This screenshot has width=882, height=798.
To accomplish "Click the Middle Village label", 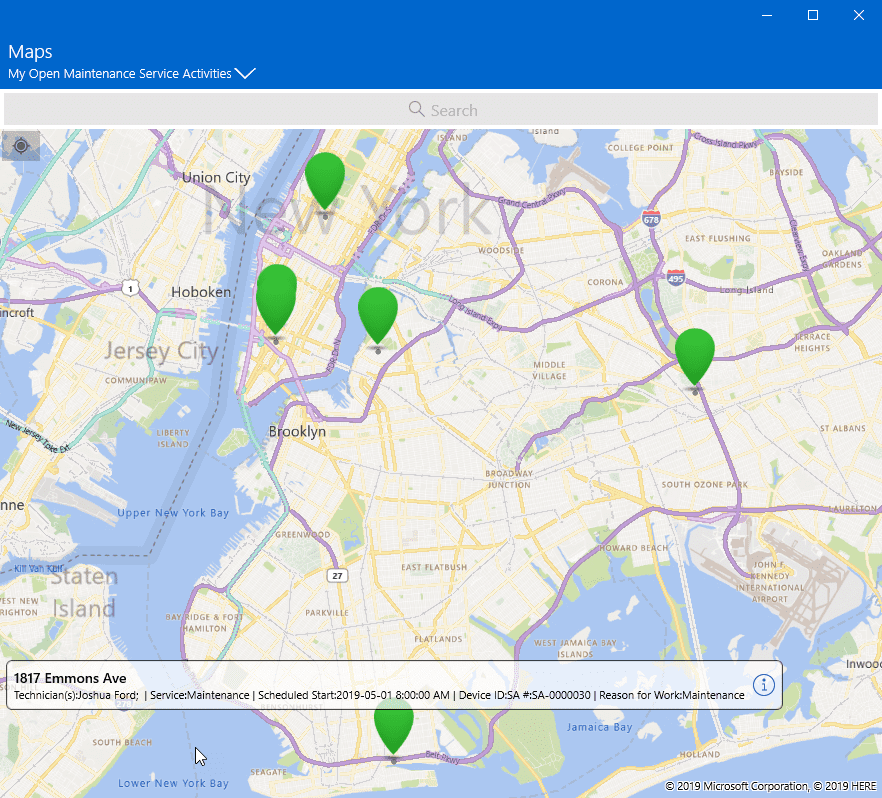I will (550, 371).
